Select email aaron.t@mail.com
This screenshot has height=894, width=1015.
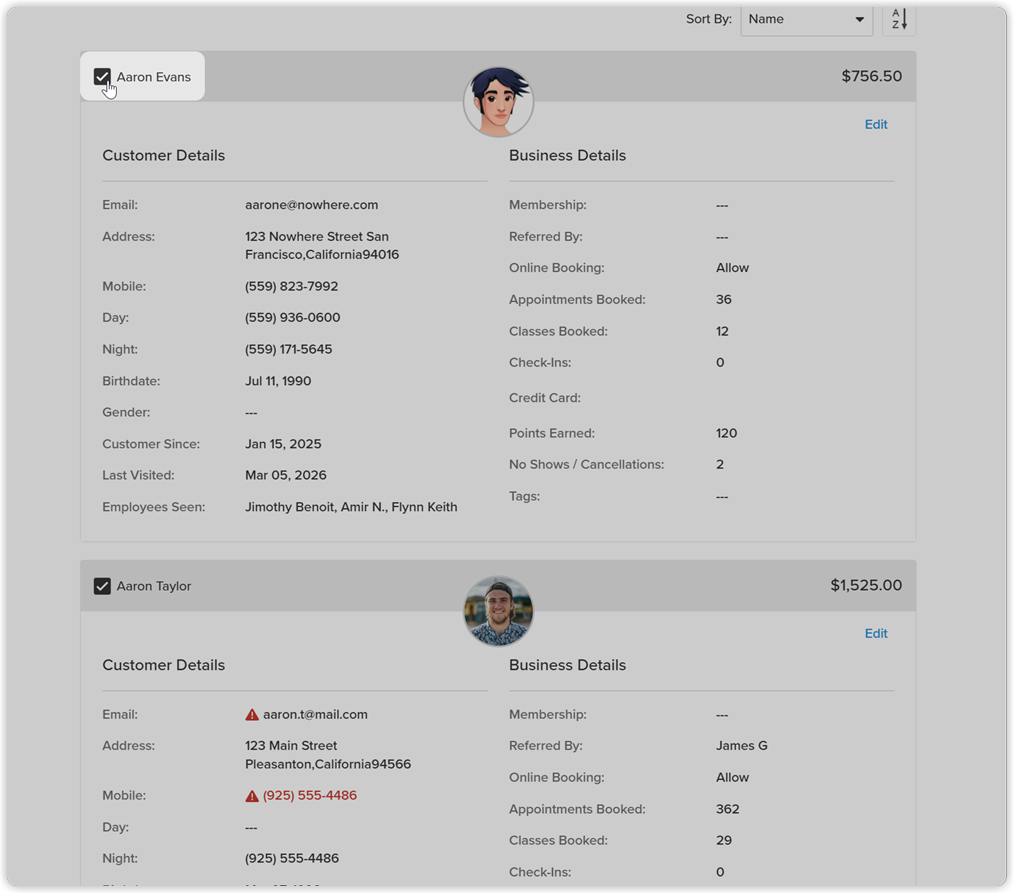315,715
